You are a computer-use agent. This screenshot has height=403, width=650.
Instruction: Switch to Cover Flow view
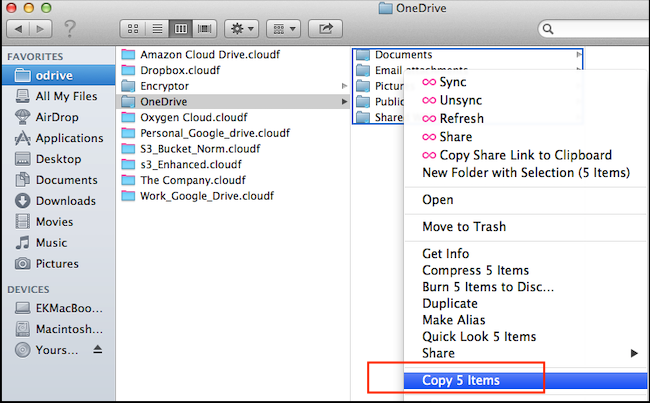[x=206, y=28]
